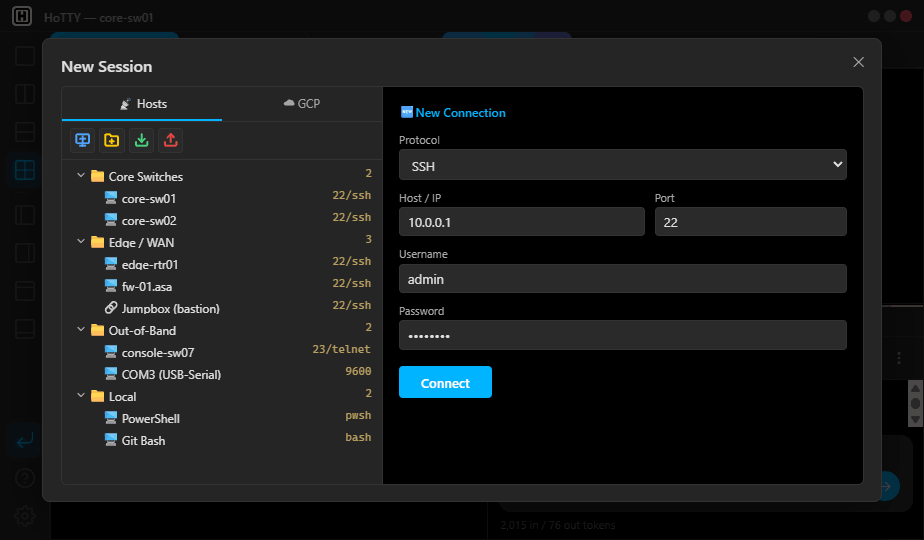The height and width of the screenshot is (540, 924).
Task: Click the computer icon beside PowerShell
Action: coord(111,418)
